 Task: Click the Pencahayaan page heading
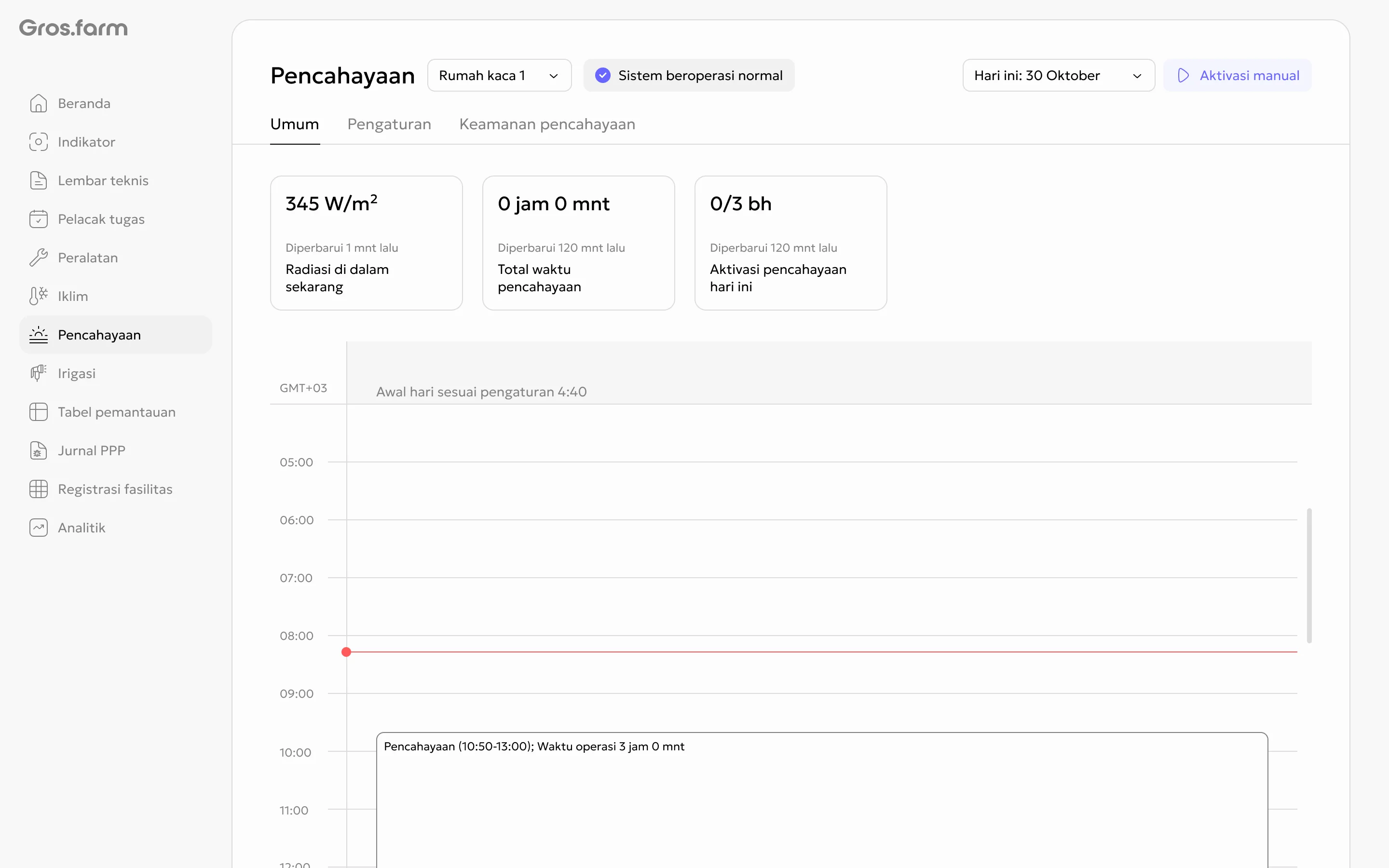pos(342,76)
